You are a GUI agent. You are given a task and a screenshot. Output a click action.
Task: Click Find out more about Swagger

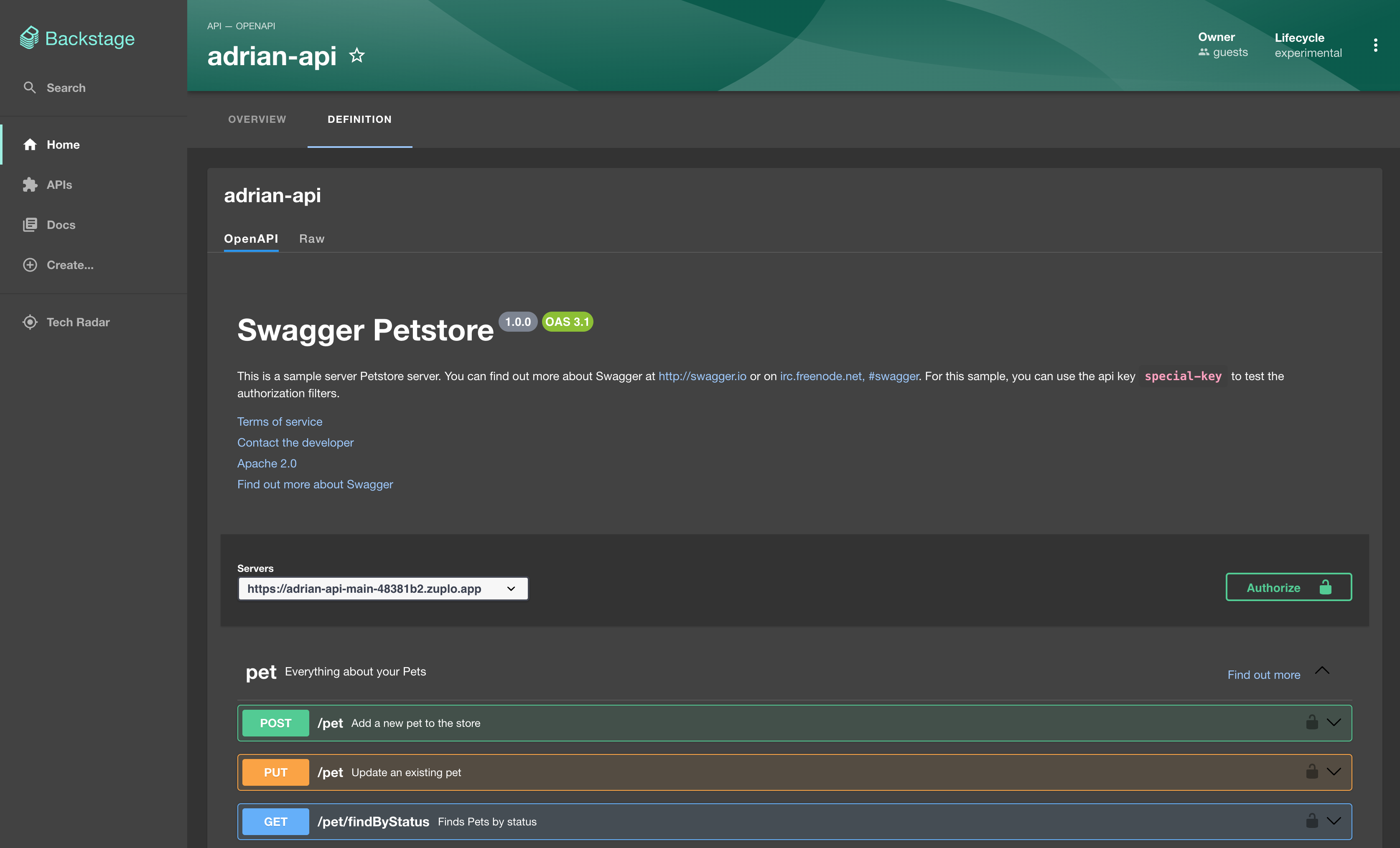coord(316,485)
